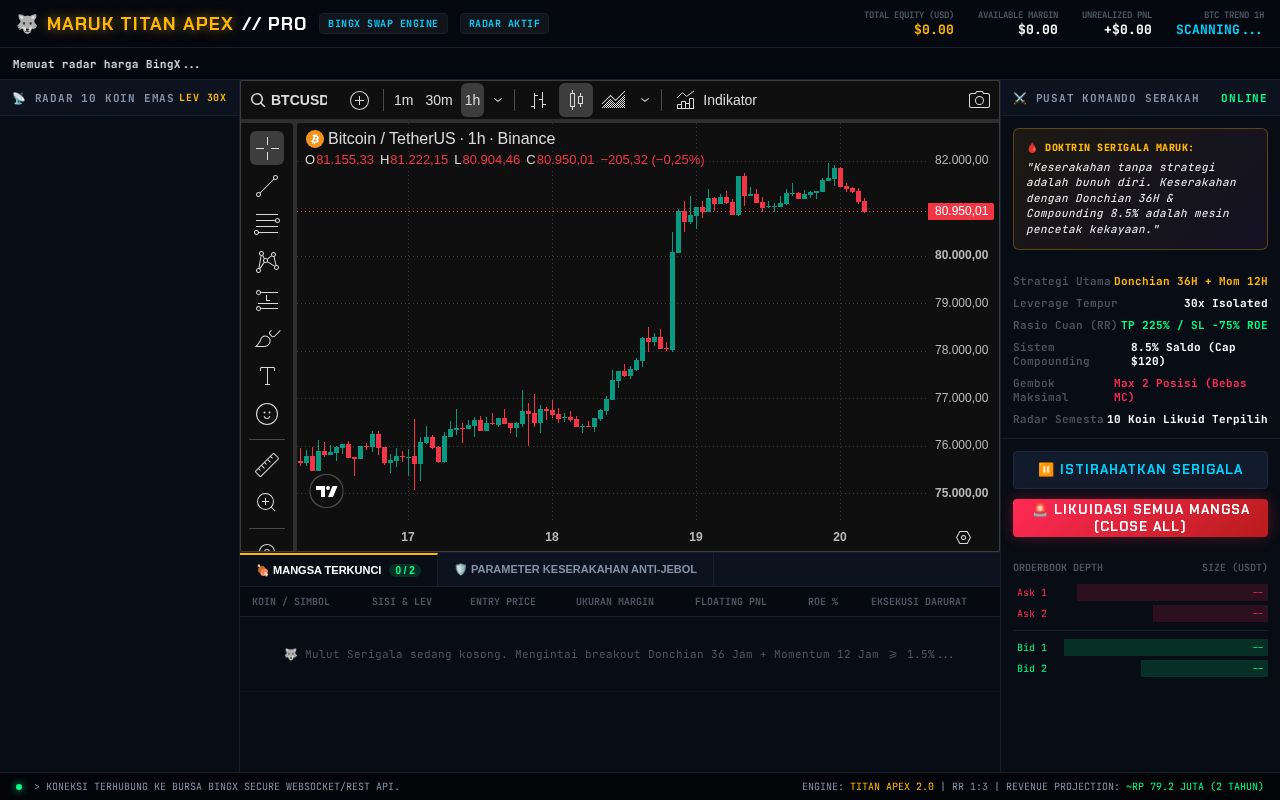Image resolution: width=1280 pixels, height=800 pixels.
Task: Set the chart interval to 1h
Action: coord(472,100)
